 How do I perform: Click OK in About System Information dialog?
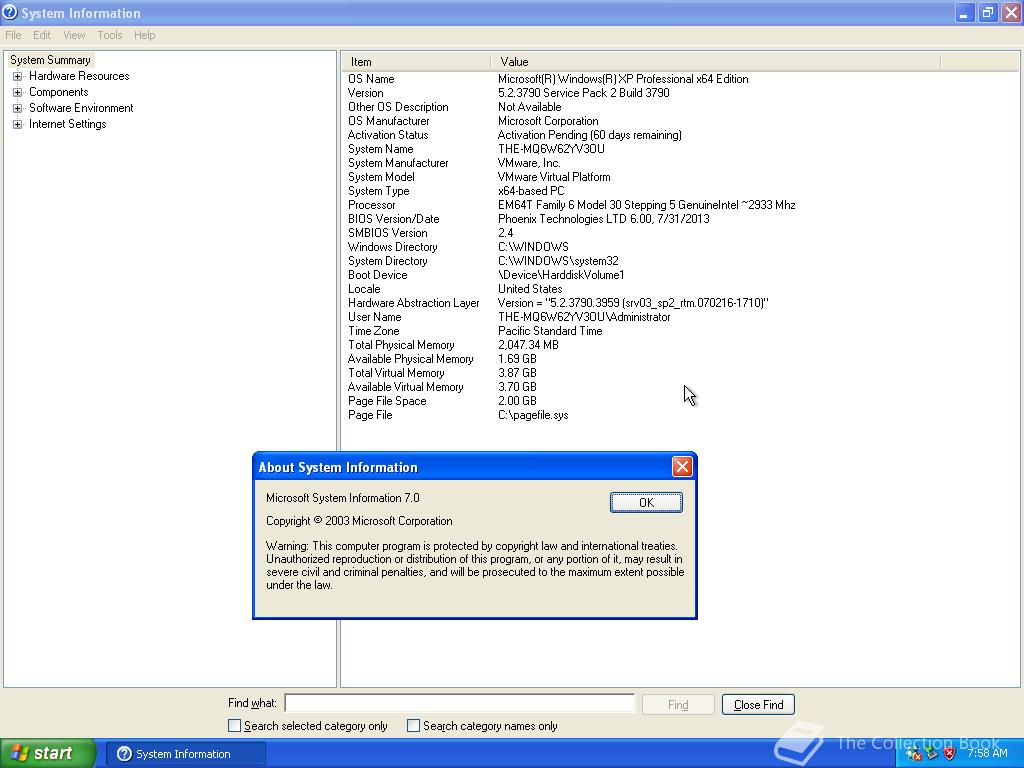coord(646,502)
